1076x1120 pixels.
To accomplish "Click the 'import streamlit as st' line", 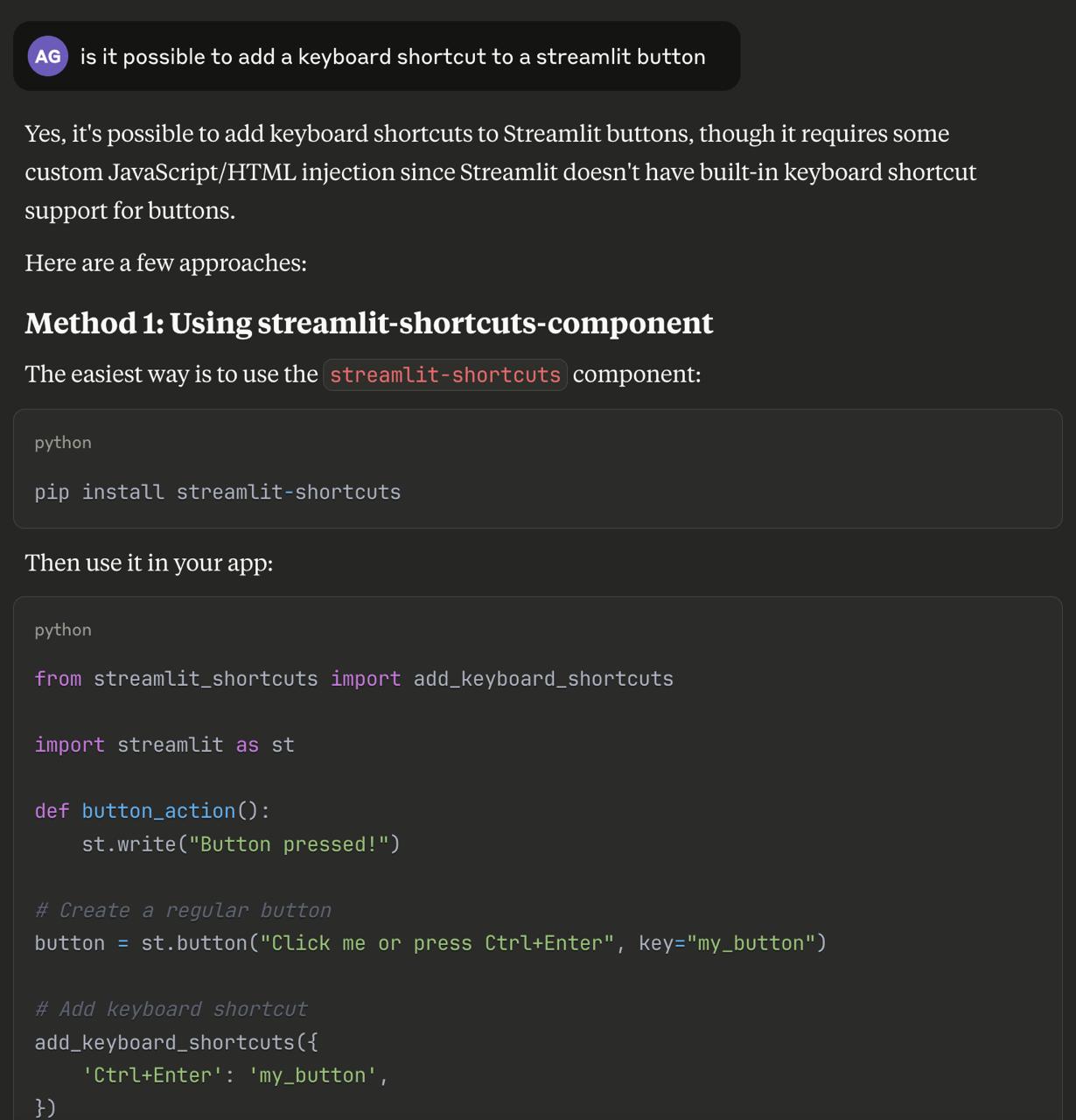I will (x=164, y=745).
